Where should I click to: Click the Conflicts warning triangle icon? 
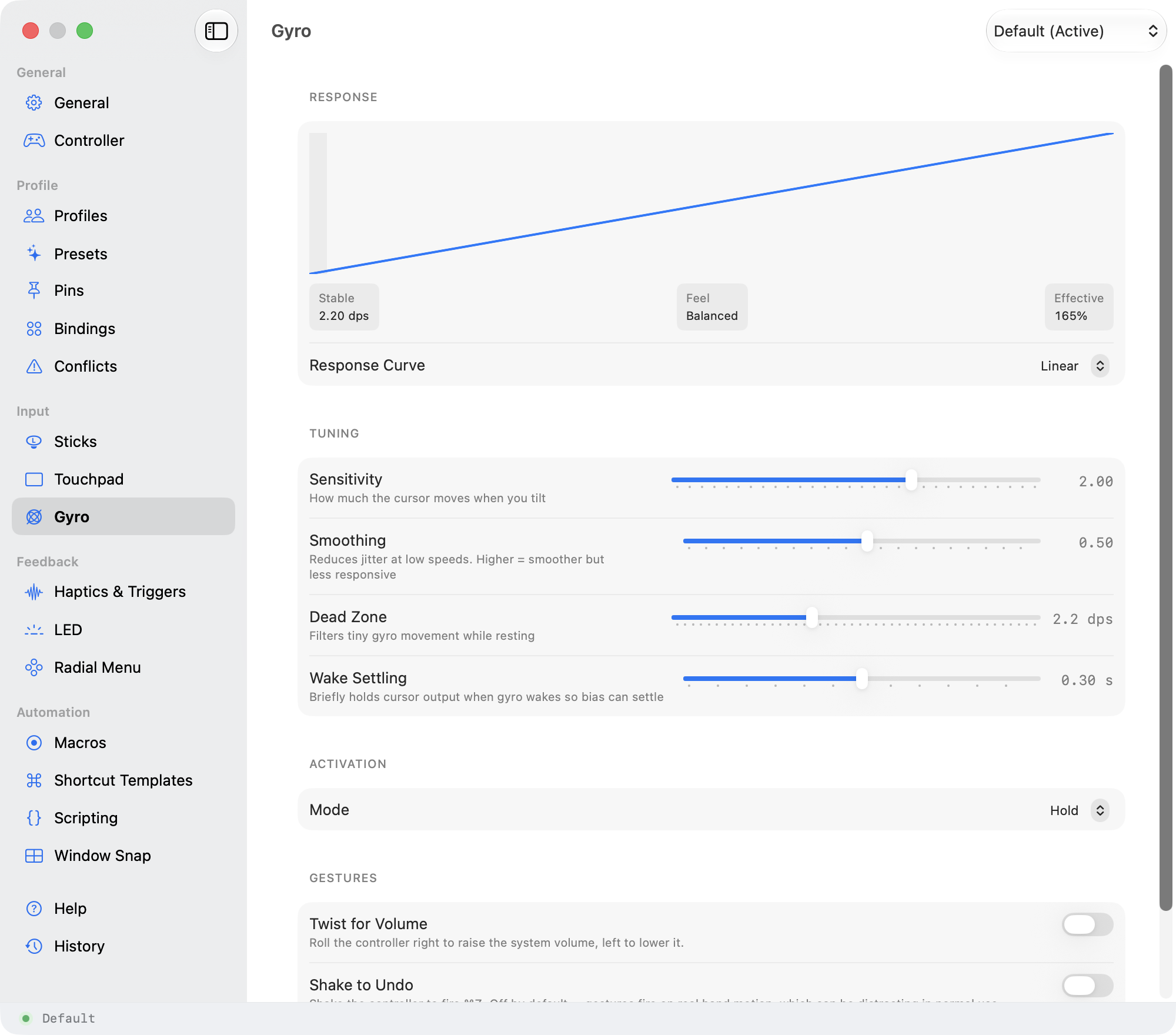pyautogui.click(x=34, y=366)
